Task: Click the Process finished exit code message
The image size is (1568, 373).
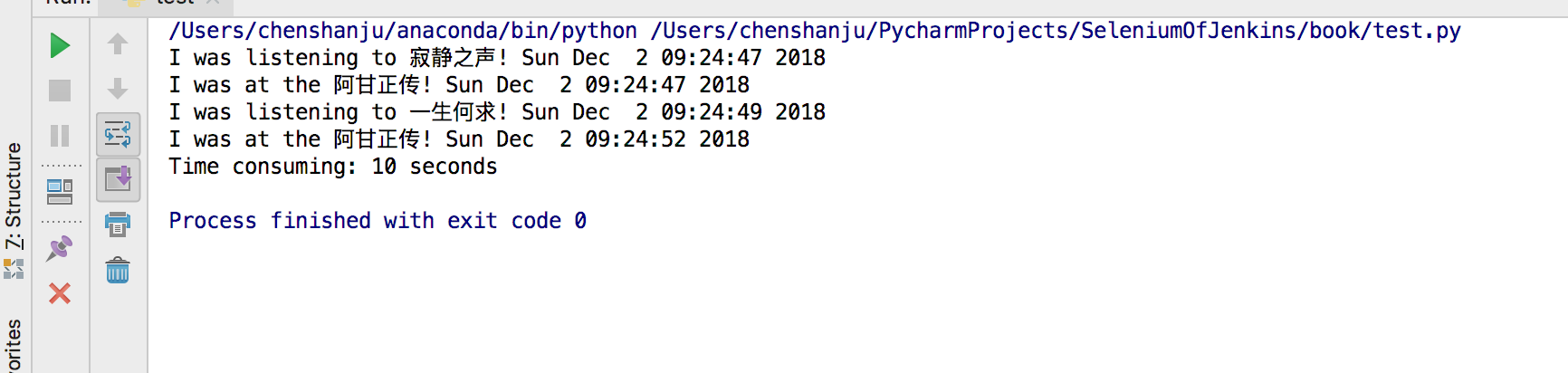Action: click(378, 221)
